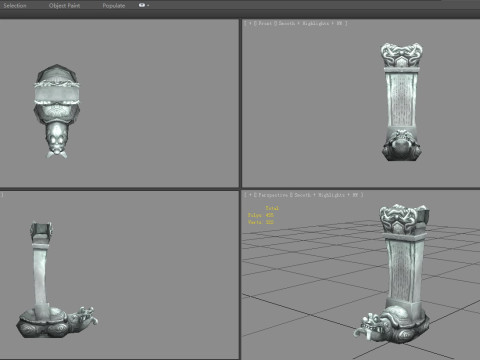This screenshot has width=480, height=360.
Task: Click the yellow Total statistics header
Action: pos(272,208)
